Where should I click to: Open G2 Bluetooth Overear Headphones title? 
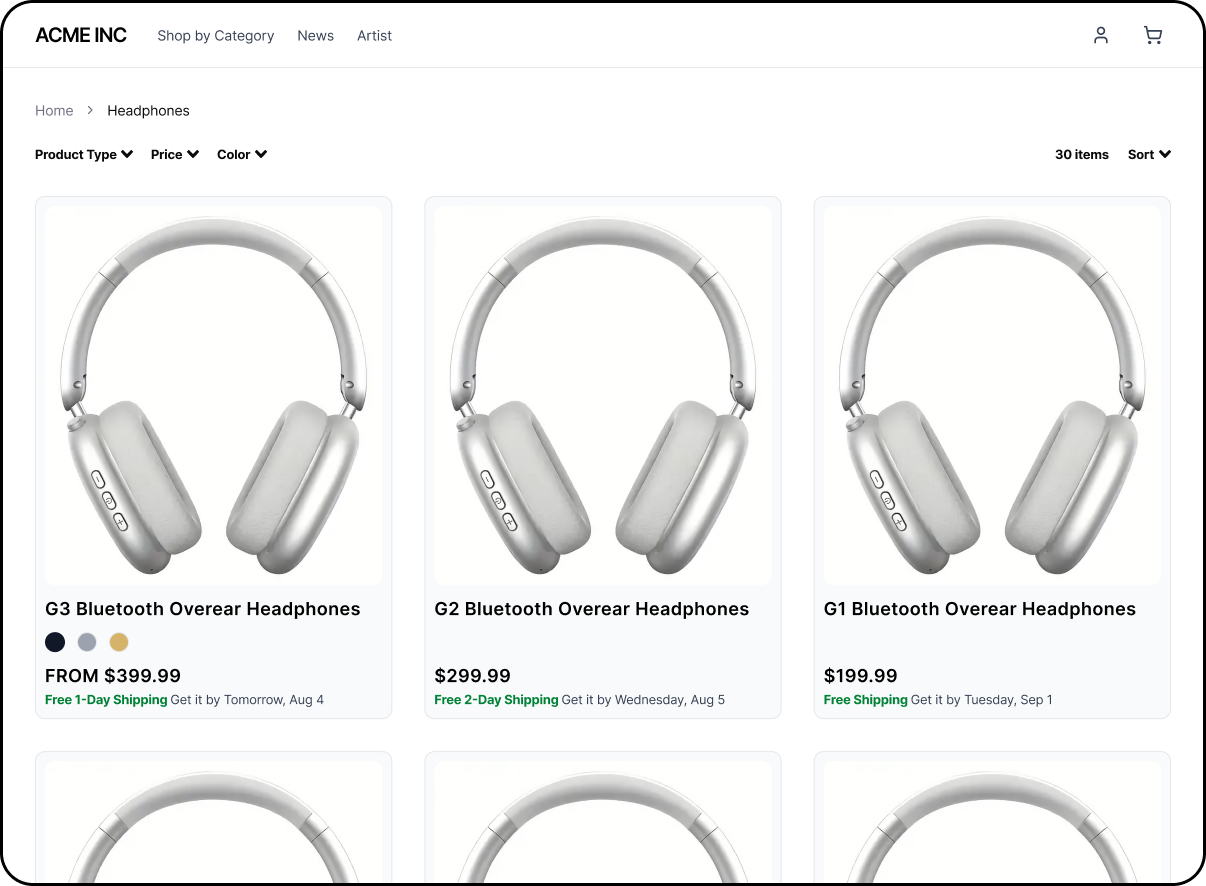coord(592,609)
